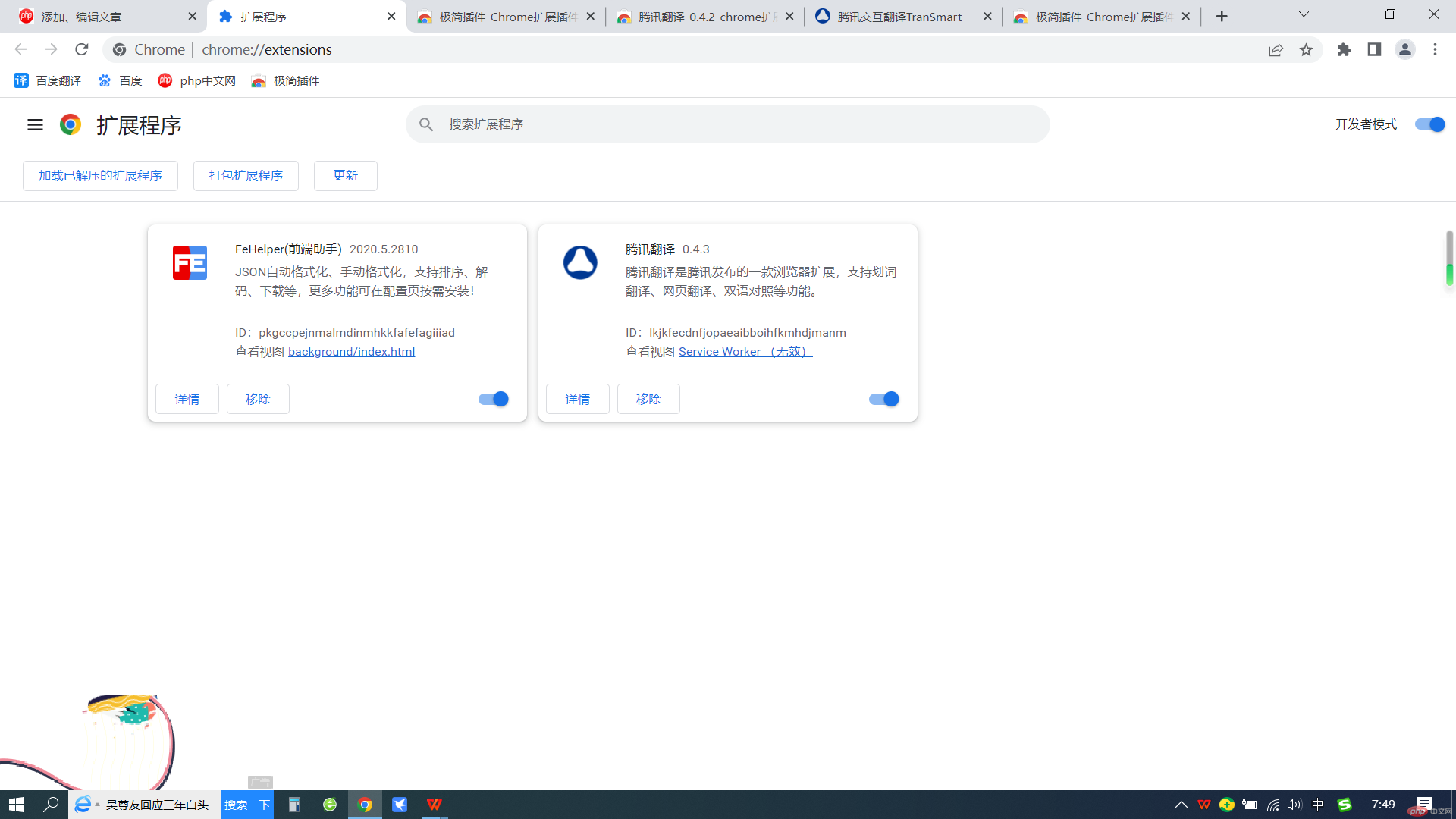Click the clock 7:49 in taskbar
The height and width of the screenshot is (819, 1456).
pyautogui.click(x=1383, y=805)
